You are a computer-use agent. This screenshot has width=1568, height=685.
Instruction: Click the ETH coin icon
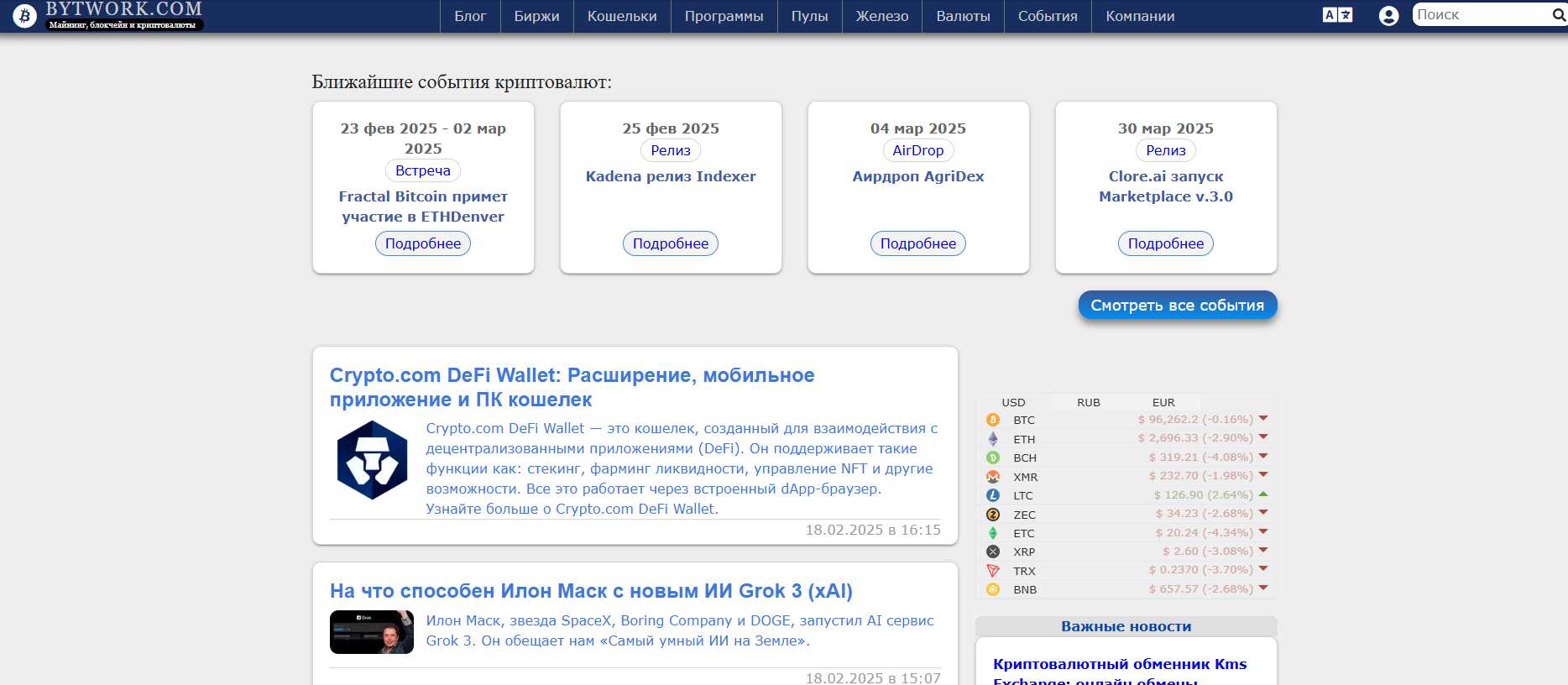click(x=993, y=439)
